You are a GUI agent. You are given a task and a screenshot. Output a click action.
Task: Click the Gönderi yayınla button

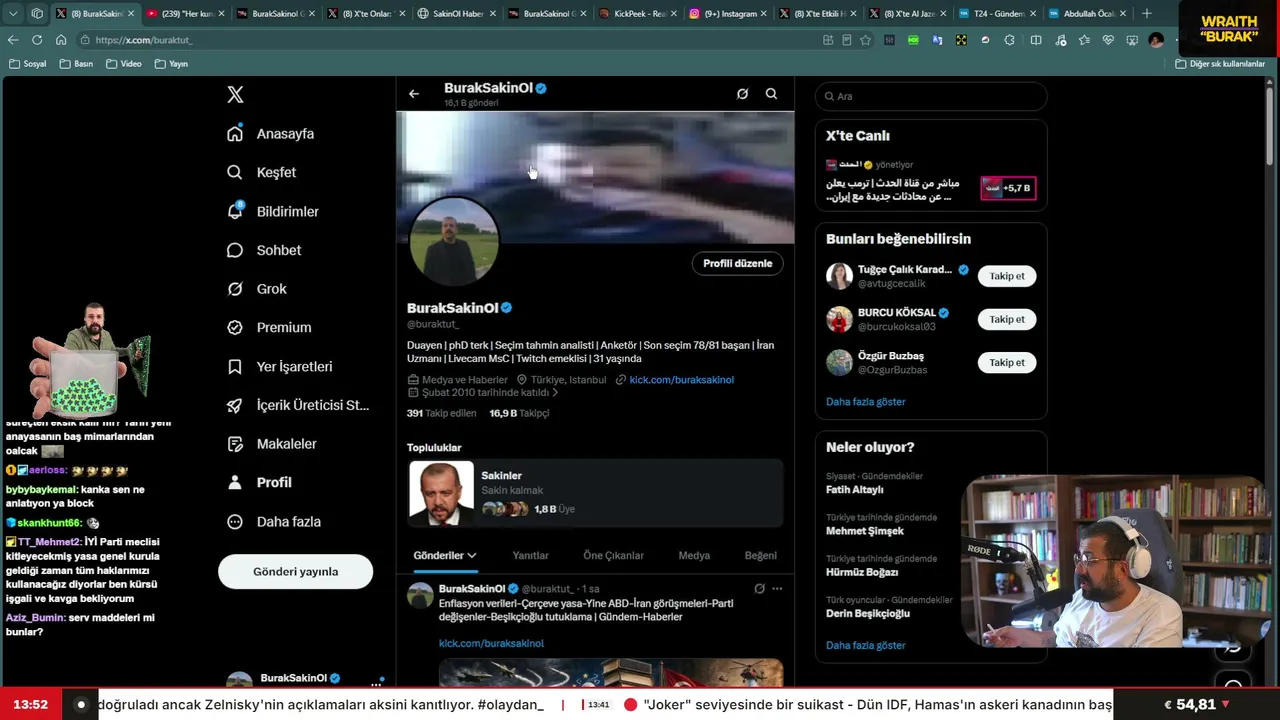tap(295, 571)
